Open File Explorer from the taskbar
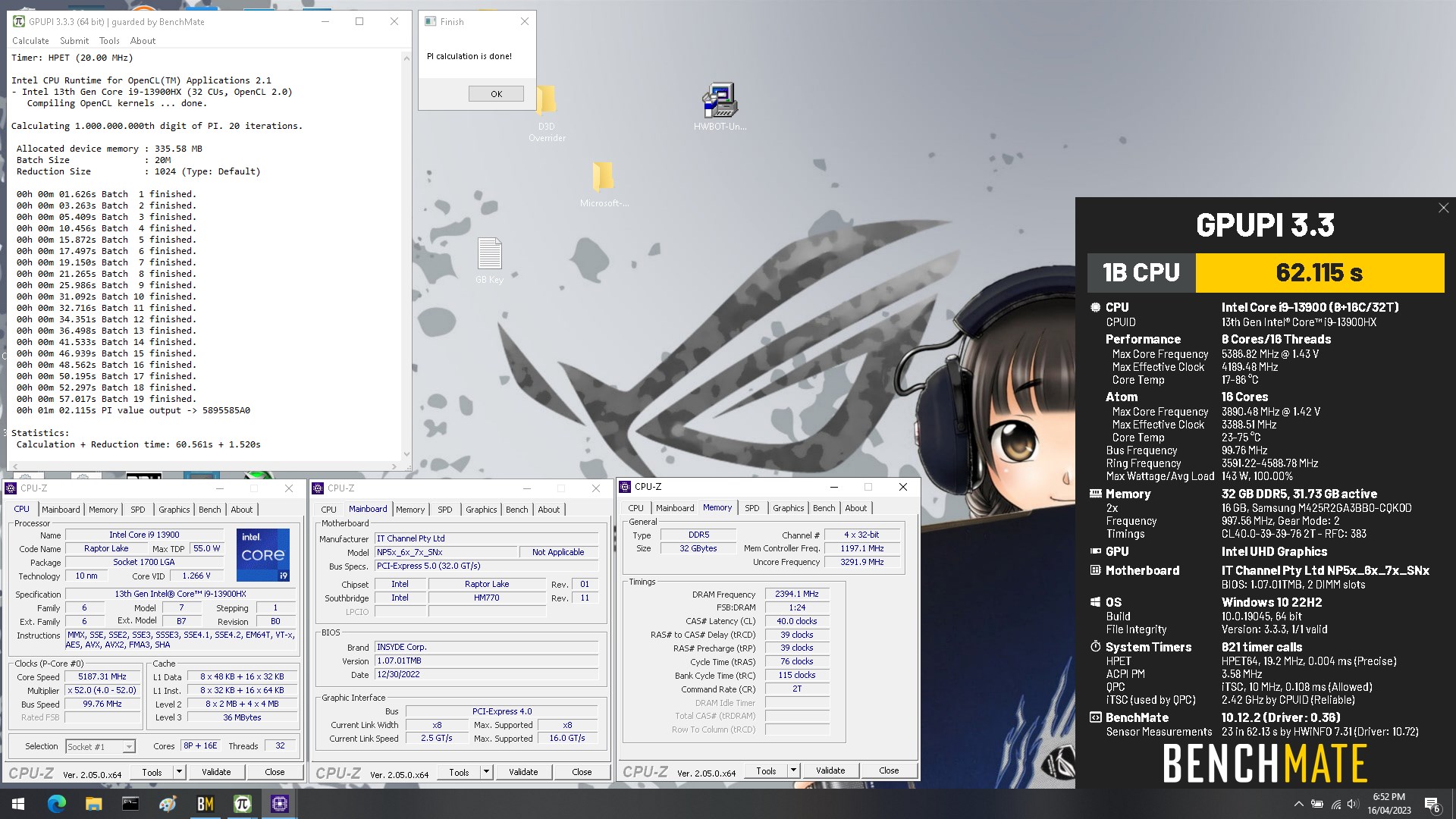Image resolution: width=1456 pixels, height=819 pixels. tap(93, 804)
